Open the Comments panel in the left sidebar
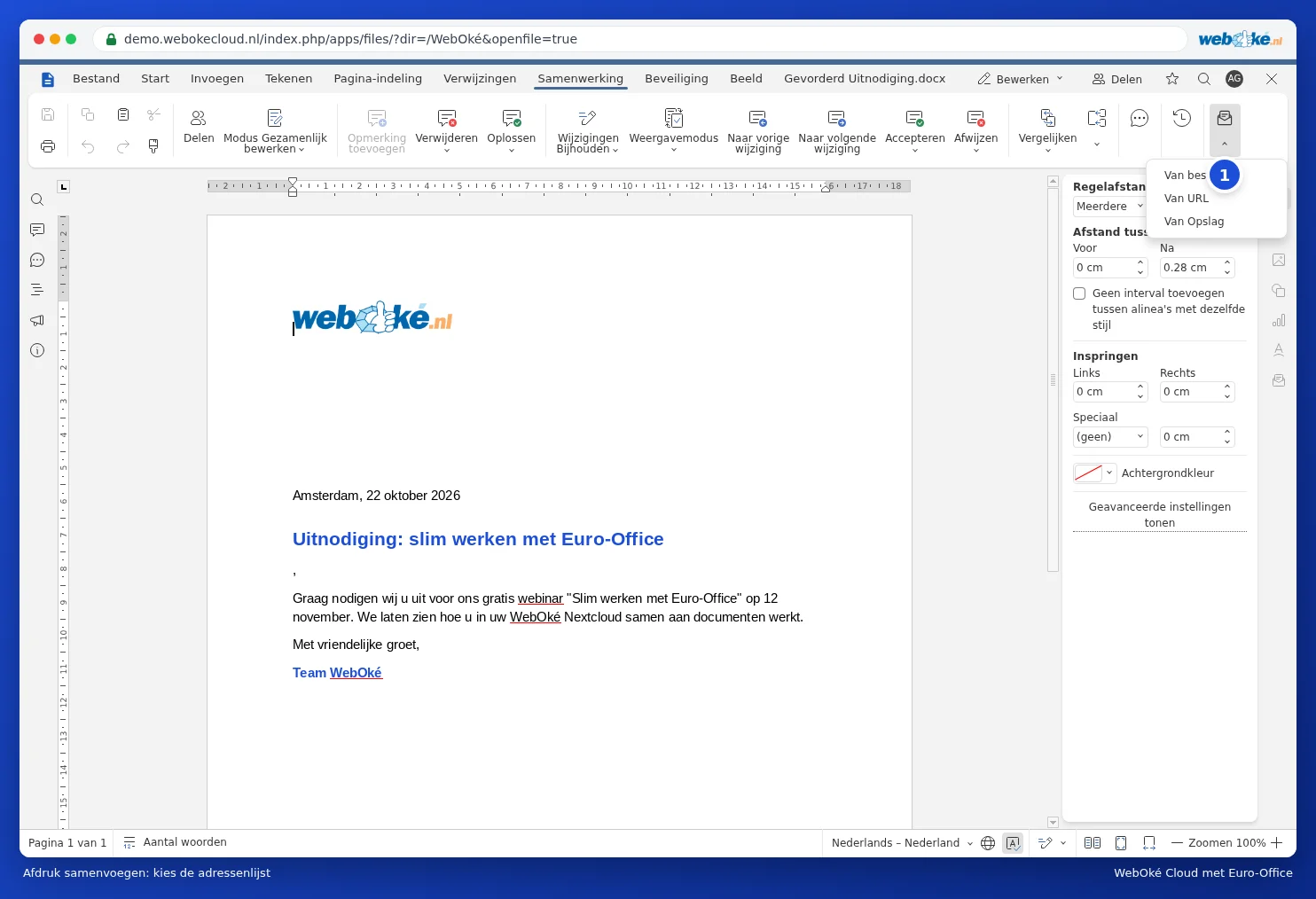1316x899 pixels. 37,230
